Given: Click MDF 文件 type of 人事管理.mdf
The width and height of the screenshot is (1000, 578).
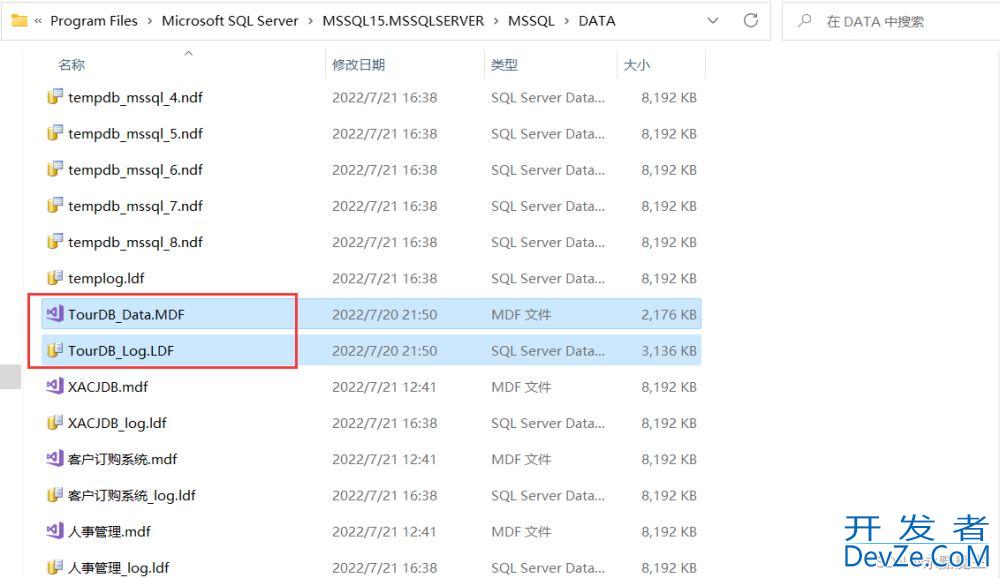Looking at the screenshot, I should pos(521,531).
